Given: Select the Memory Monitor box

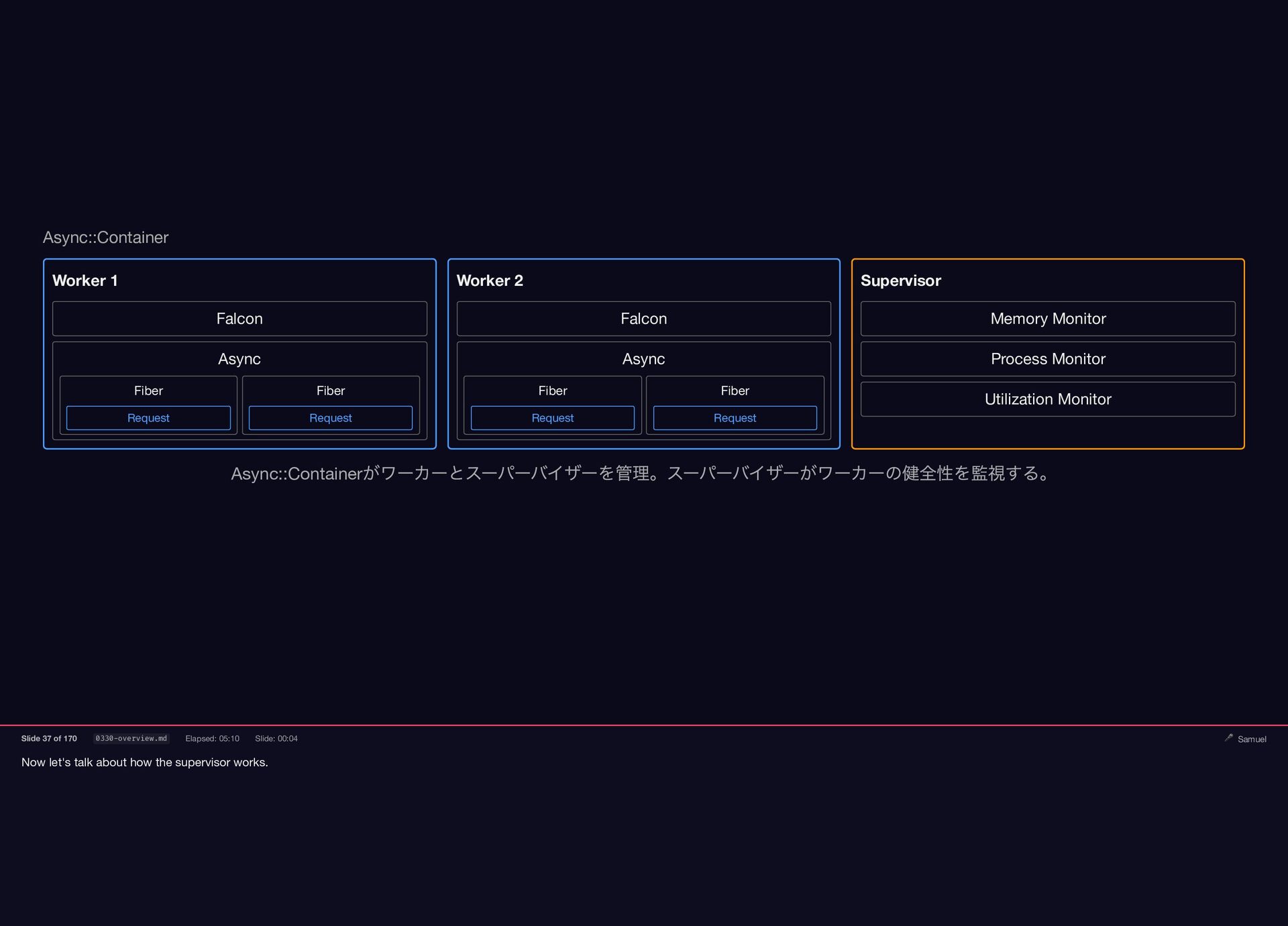Looking at the screenshot, I should click(x=1047, y=319).
